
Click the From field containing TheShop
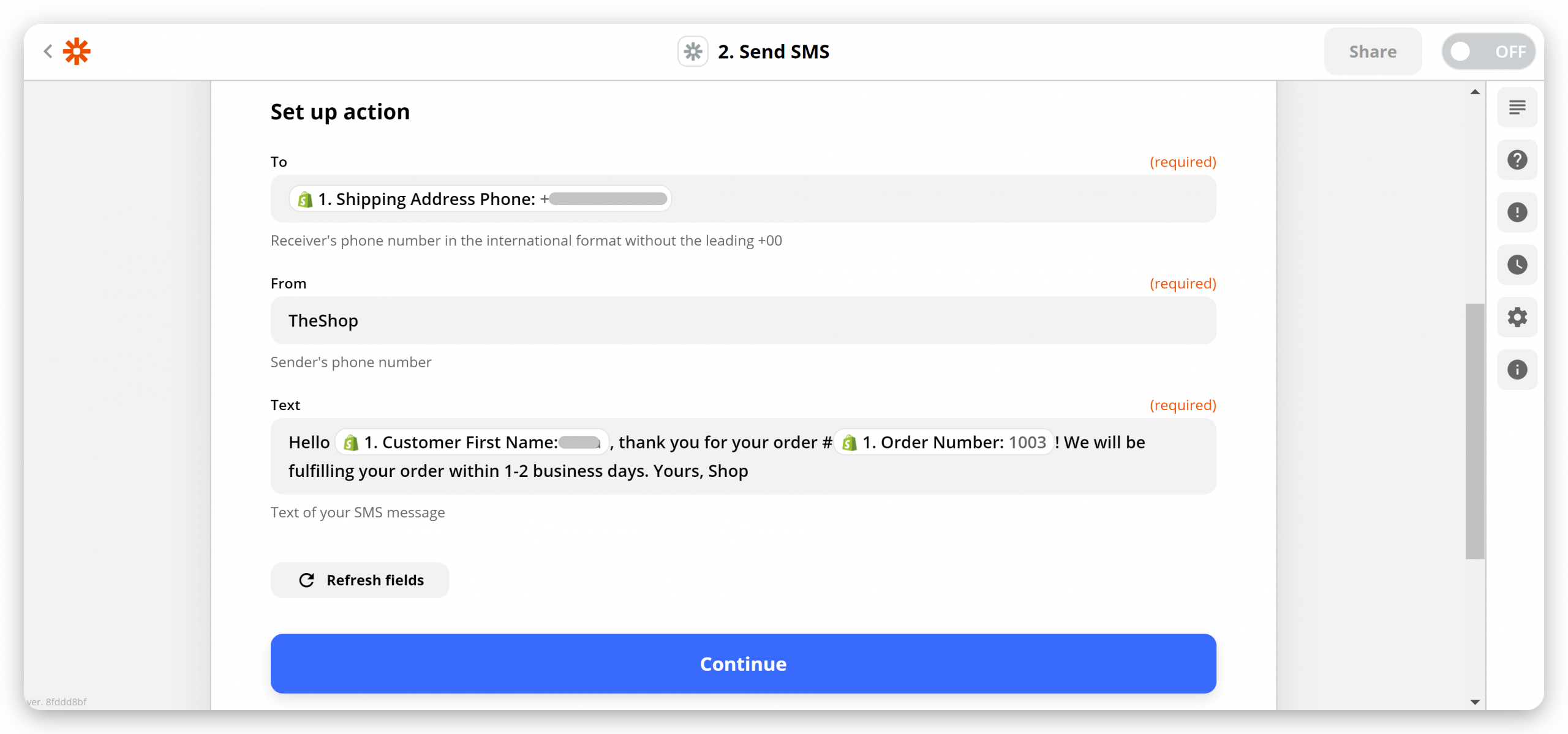coord(743,321)
